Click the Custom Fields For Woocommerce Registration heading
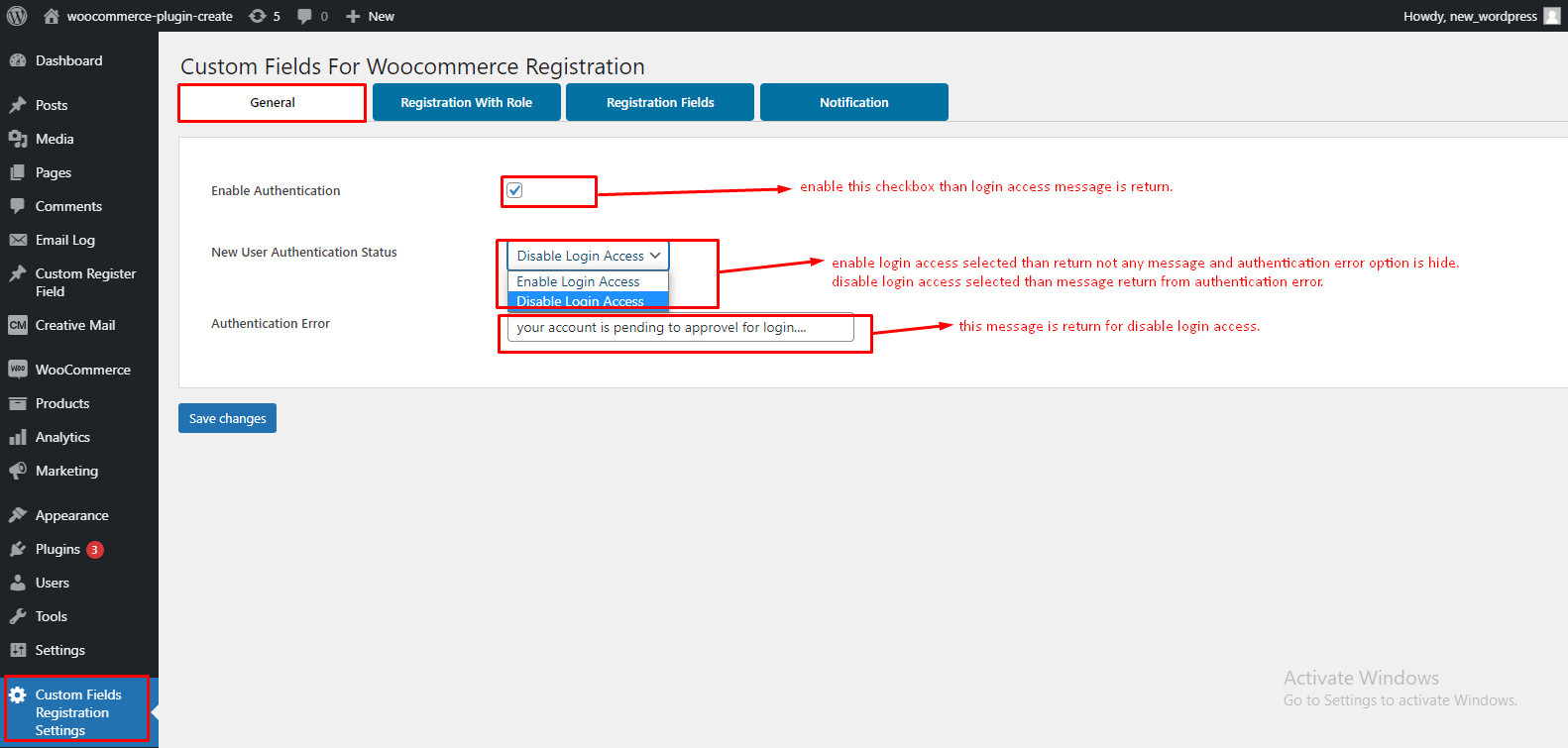This screenshot has width=1568, height=748. coord(412,66)
